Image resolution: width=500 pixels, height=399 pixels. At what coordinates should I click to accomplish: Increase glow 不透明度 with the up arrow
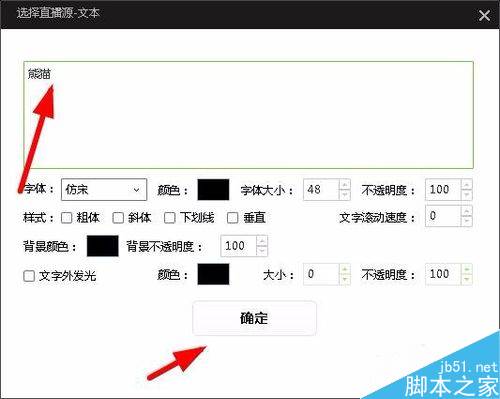pyautogui.click(x=467, y=269)
